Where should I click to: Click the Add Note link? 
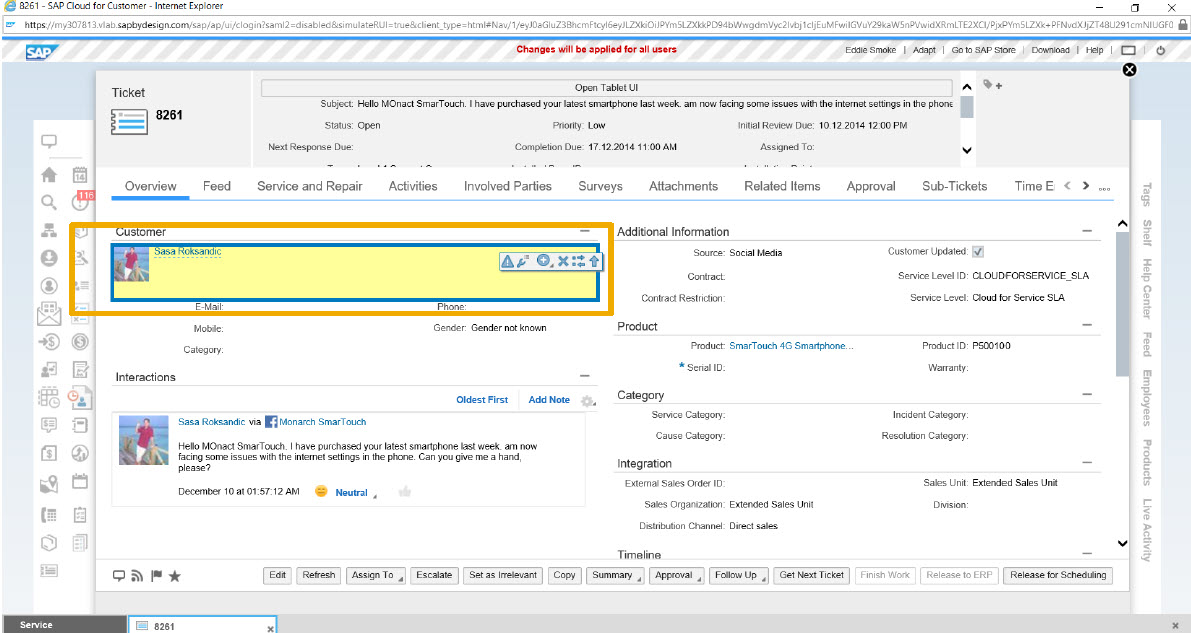[x=549, y=400]
